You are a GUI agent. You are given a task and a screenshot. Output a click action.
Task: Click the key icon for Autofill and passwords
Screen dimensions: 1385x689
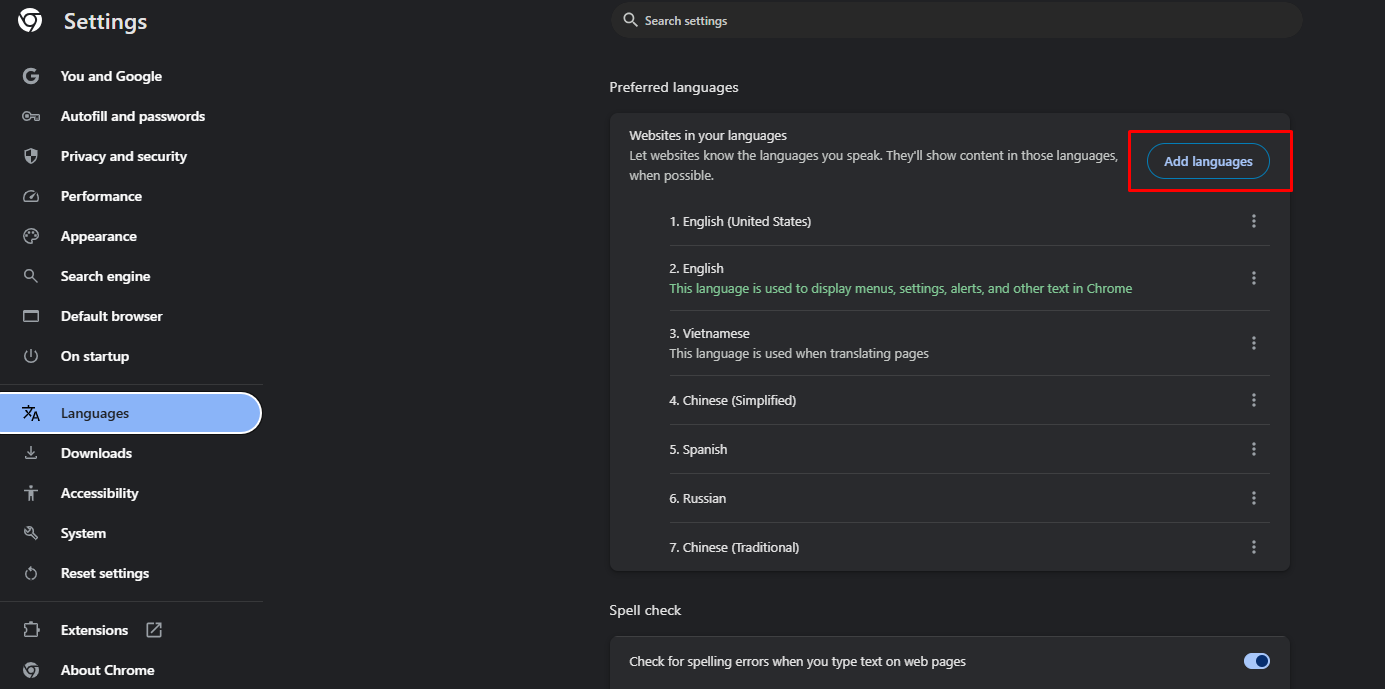(x=31, y=116)
